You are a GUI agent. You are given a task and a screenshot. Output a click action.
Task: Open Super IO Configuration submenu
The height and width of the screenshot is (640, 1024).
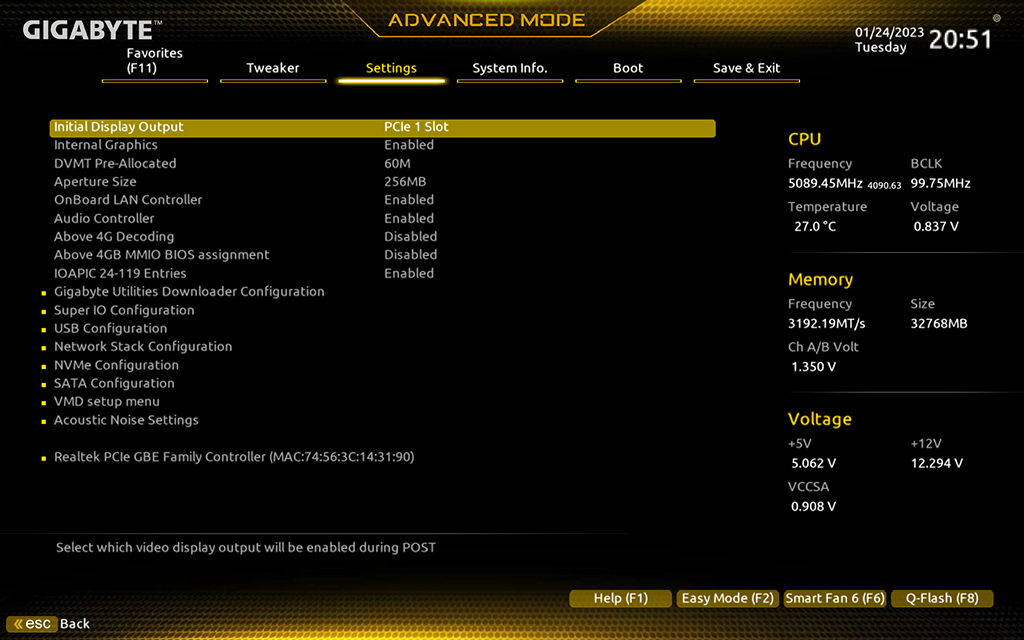pos(124,310)
